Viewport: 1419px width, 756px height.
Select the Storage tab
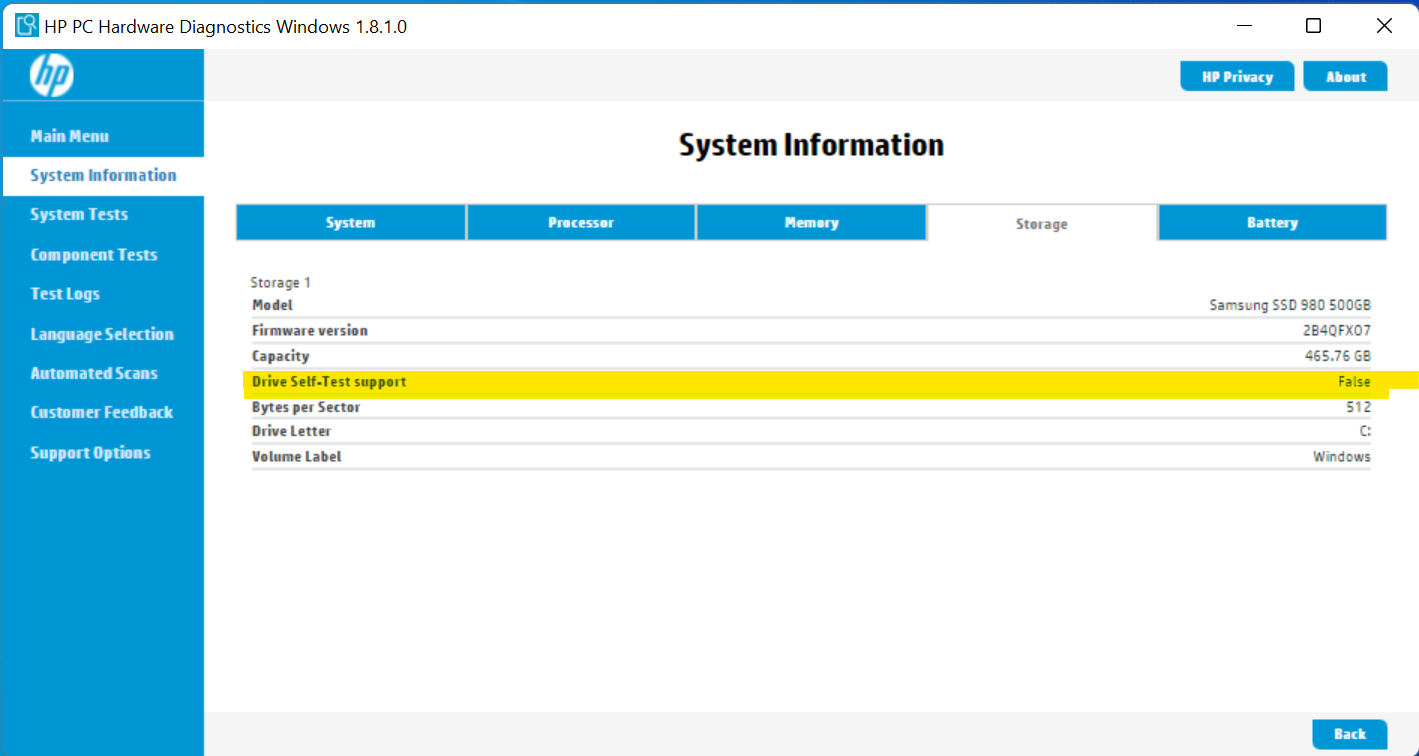point(1041,224)
